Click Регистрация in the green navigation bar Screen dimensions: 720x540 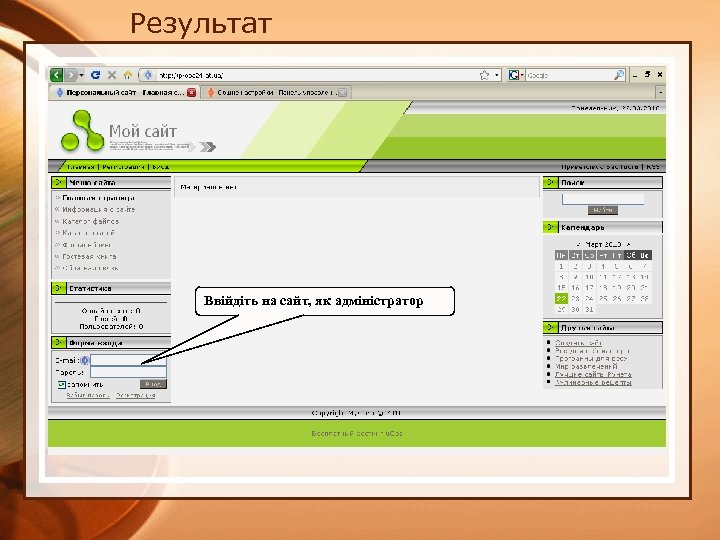coord(124,167)
